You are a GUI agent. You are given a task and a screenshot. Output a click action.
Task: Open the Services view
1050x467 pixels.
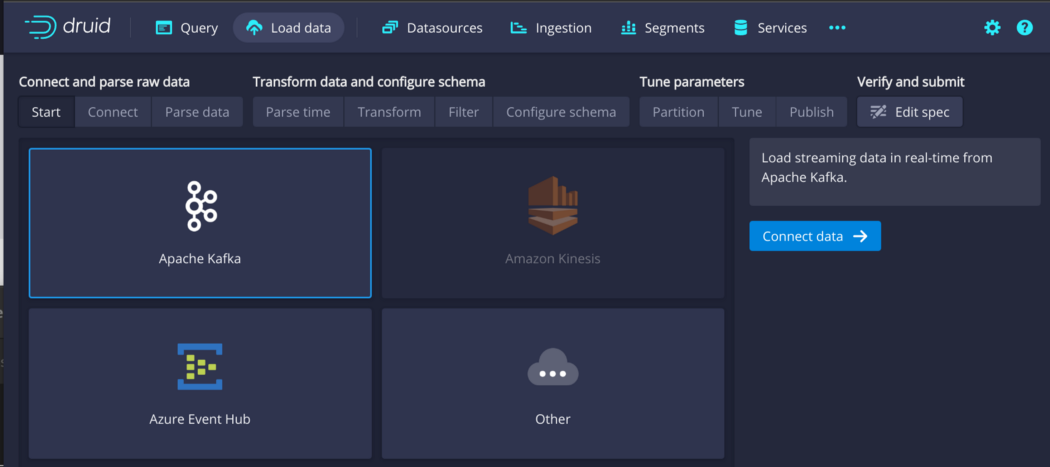click(x=770, y=27)
